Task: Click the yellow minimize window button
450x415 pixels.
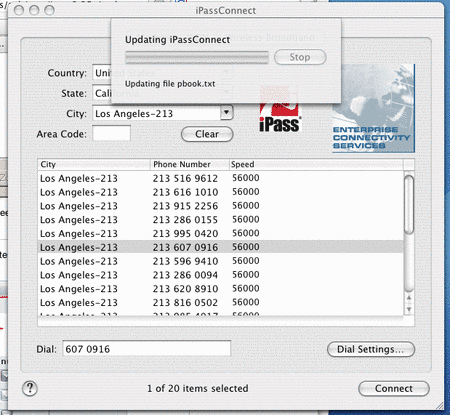Action: tap(34, 10)
